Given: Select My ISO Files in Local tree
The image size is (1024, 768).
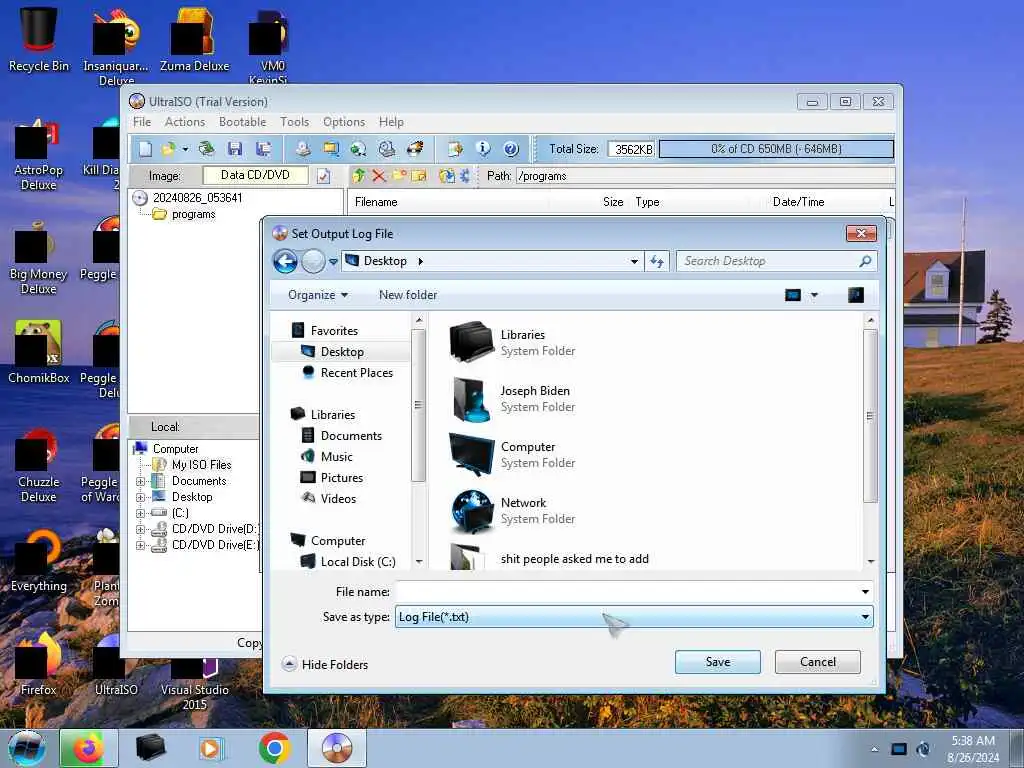Looking at the screenshot, I should tap(201, 464).
